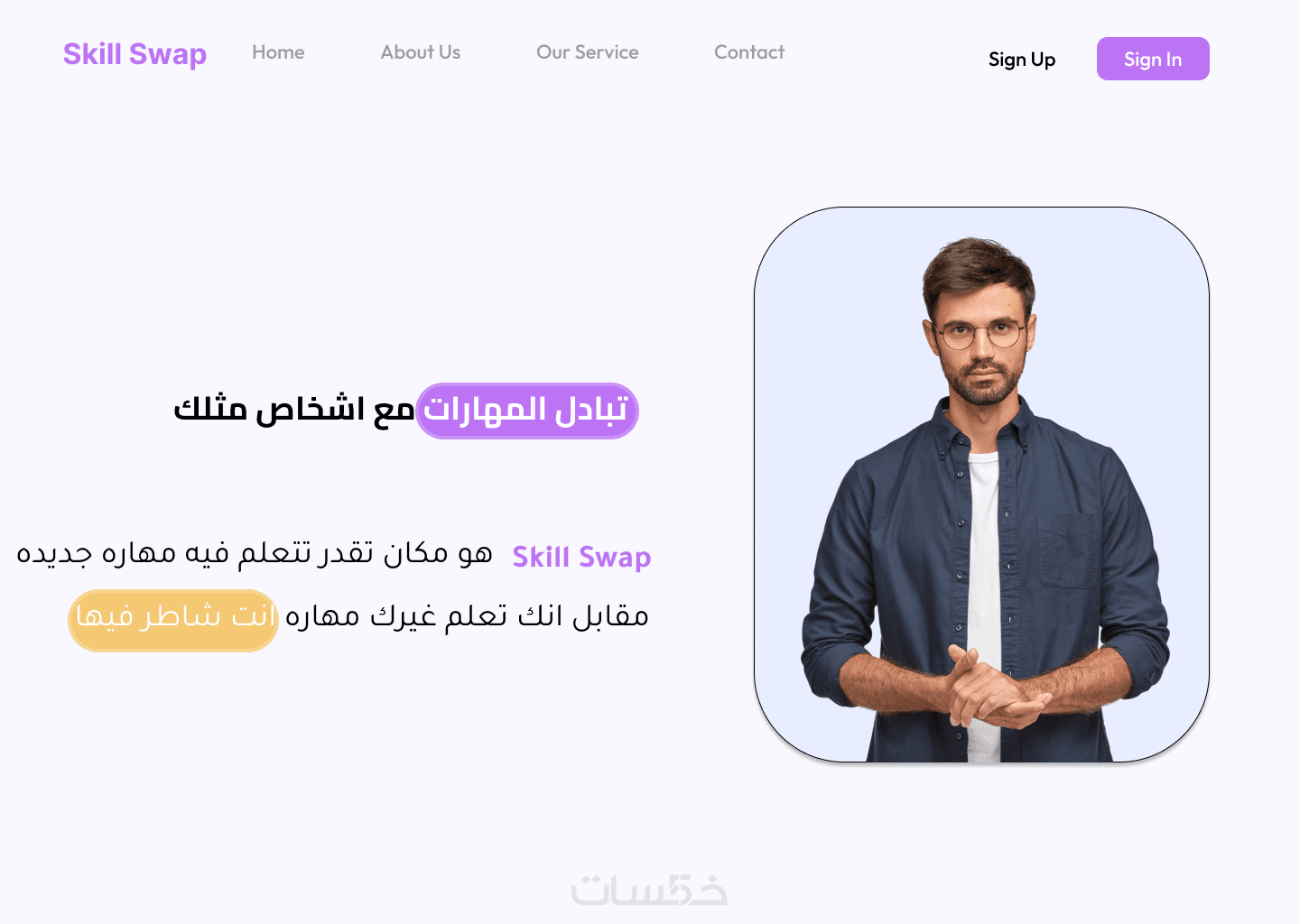Click the navy shirt chest pocket
1300x924 pixels.
click(1068, 551)
